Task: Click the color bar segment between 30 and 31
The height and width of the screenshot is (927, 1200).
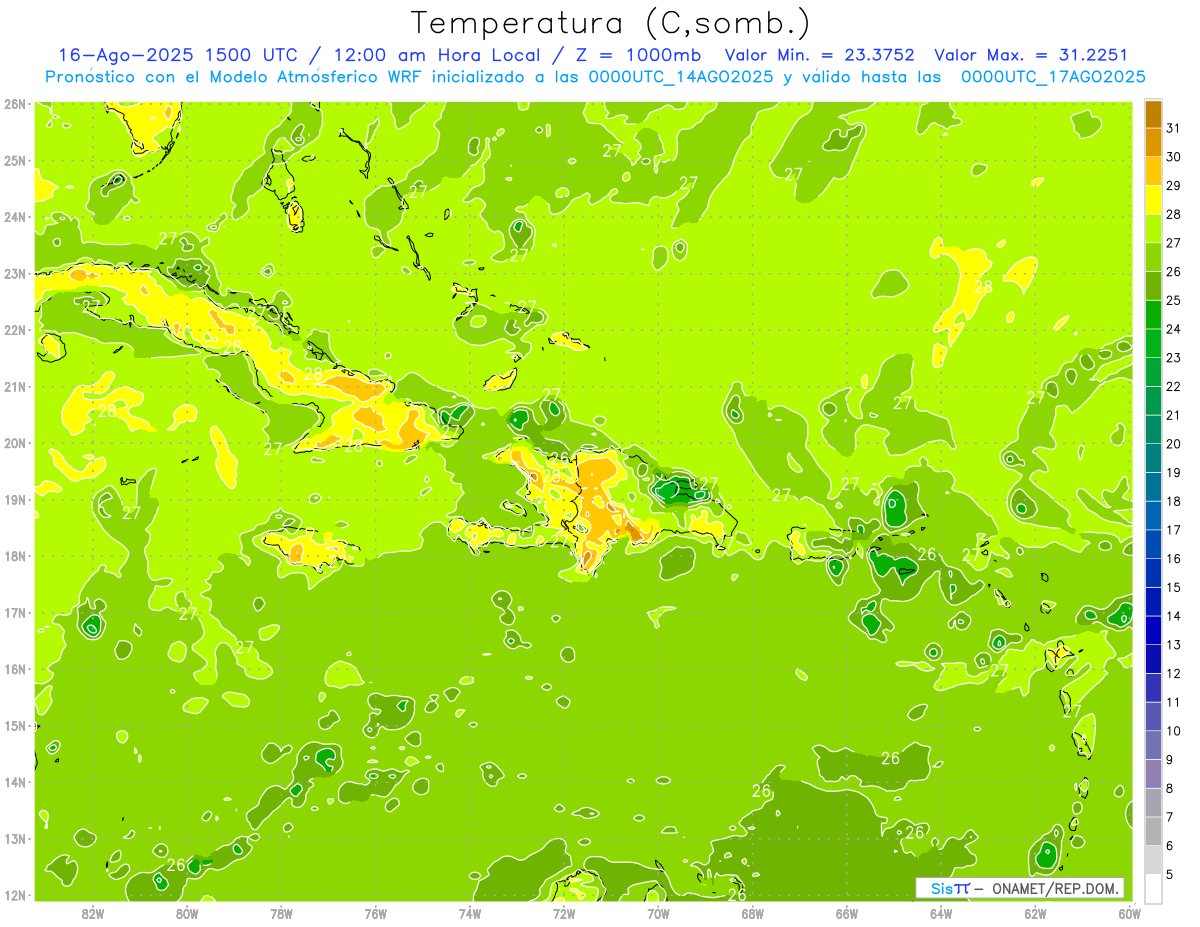Action: (x=1153, y=143)
